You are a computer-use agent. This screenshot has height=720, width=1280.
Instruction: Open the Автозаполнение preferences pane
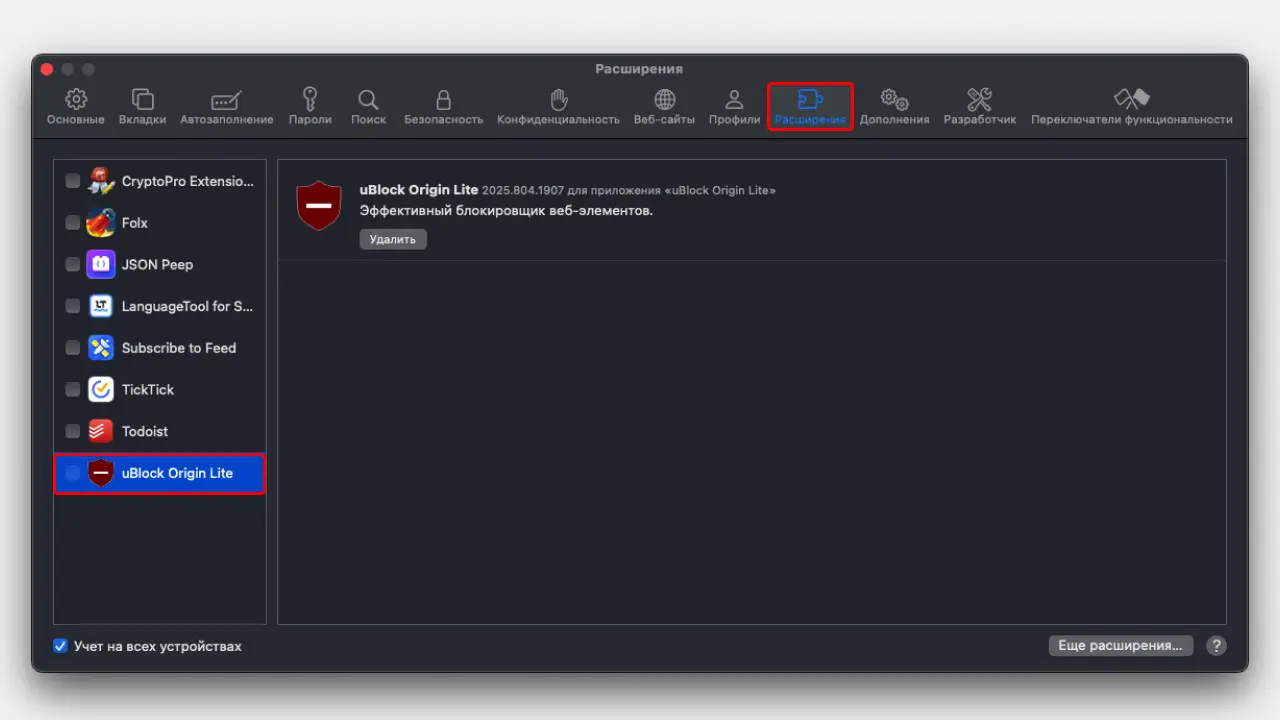(227, 107)
